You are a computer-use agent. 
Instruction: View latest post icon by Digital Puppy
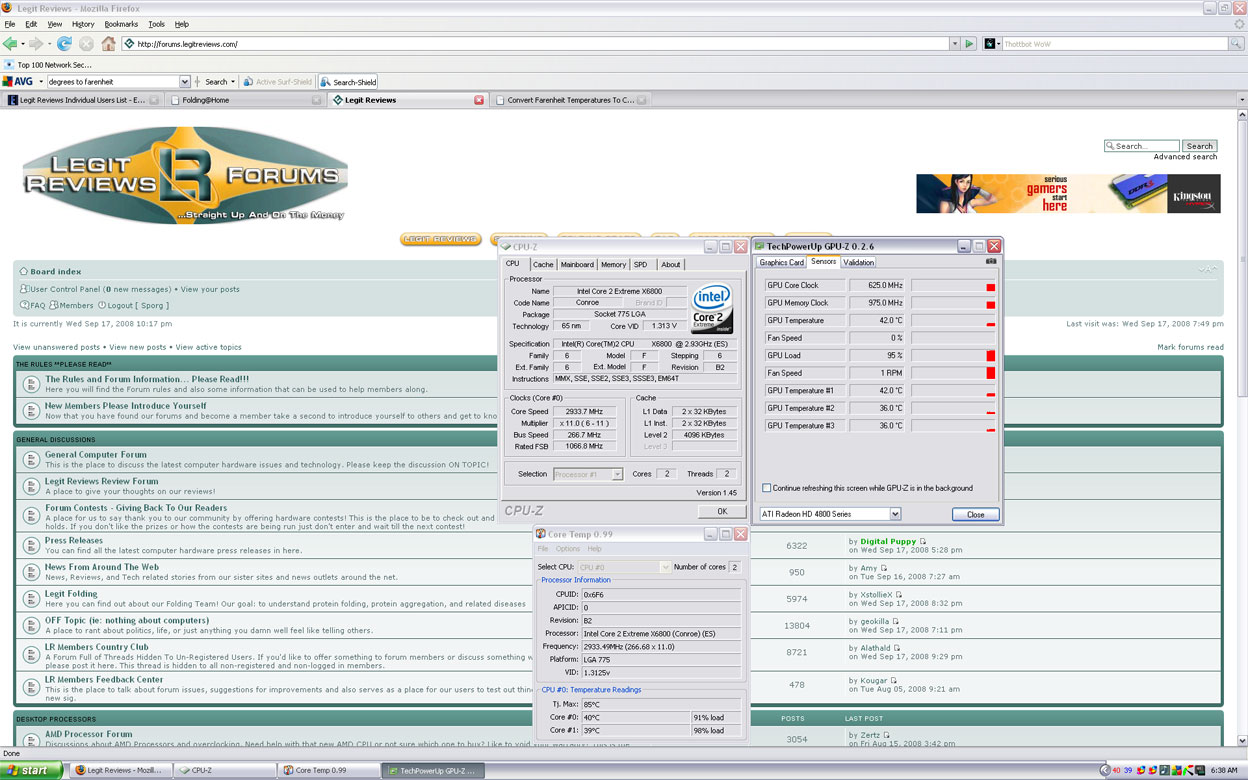click(x=923, y=542)
